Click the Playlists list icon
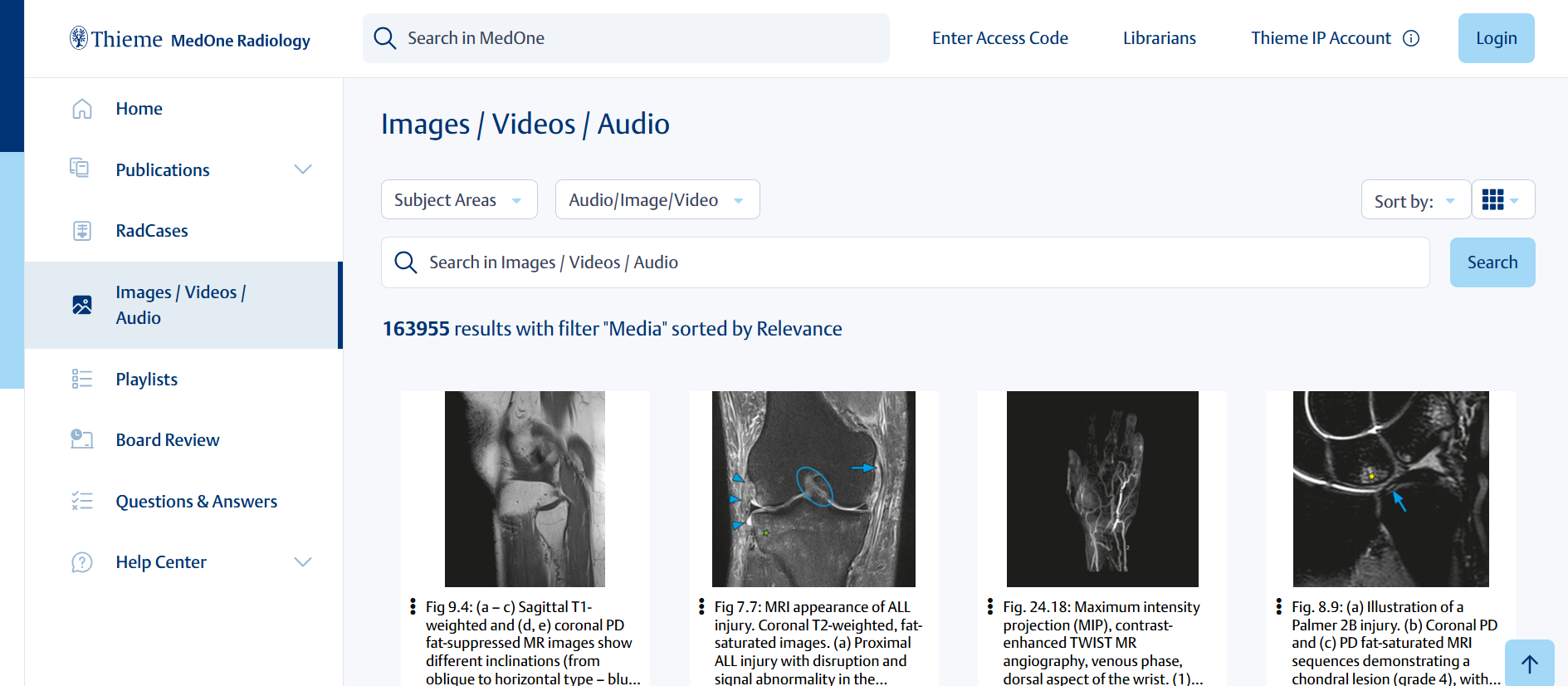Image resolution: width=1568 pixels, height=686 pixels. point(82,380)
